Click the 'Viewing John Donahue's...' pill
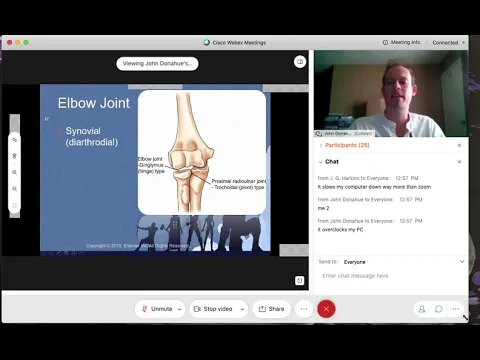480x360 pixels. (157, 63)
